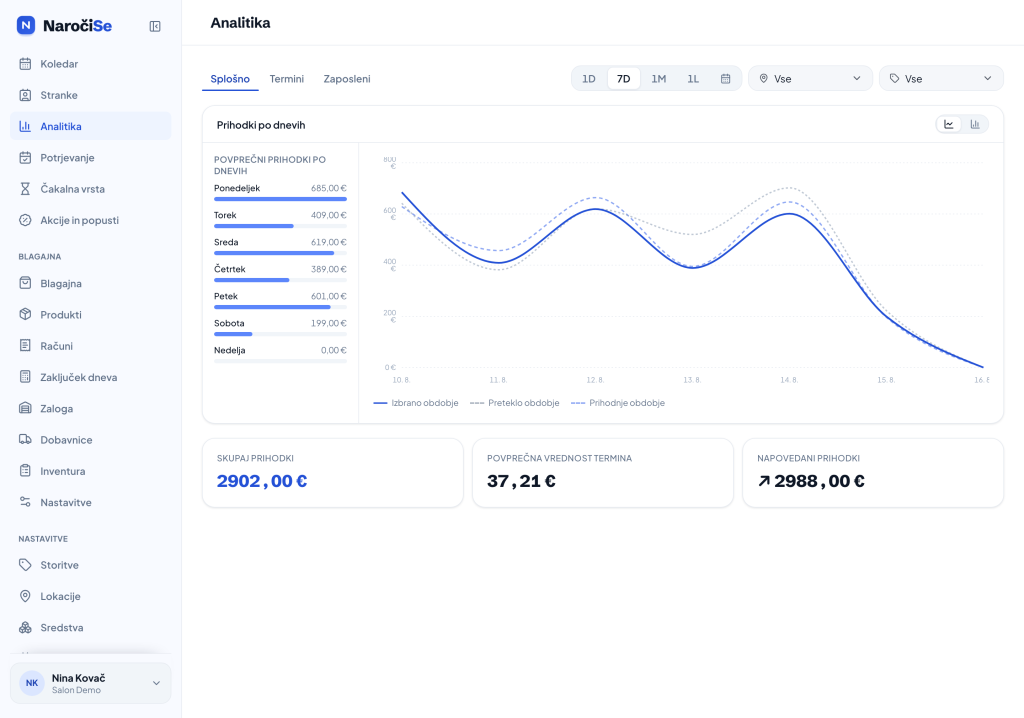Expand the Nina Kovač account menu
This screenshot has height=718, width=1024.
pyautogui.click(x=91, y=683)
